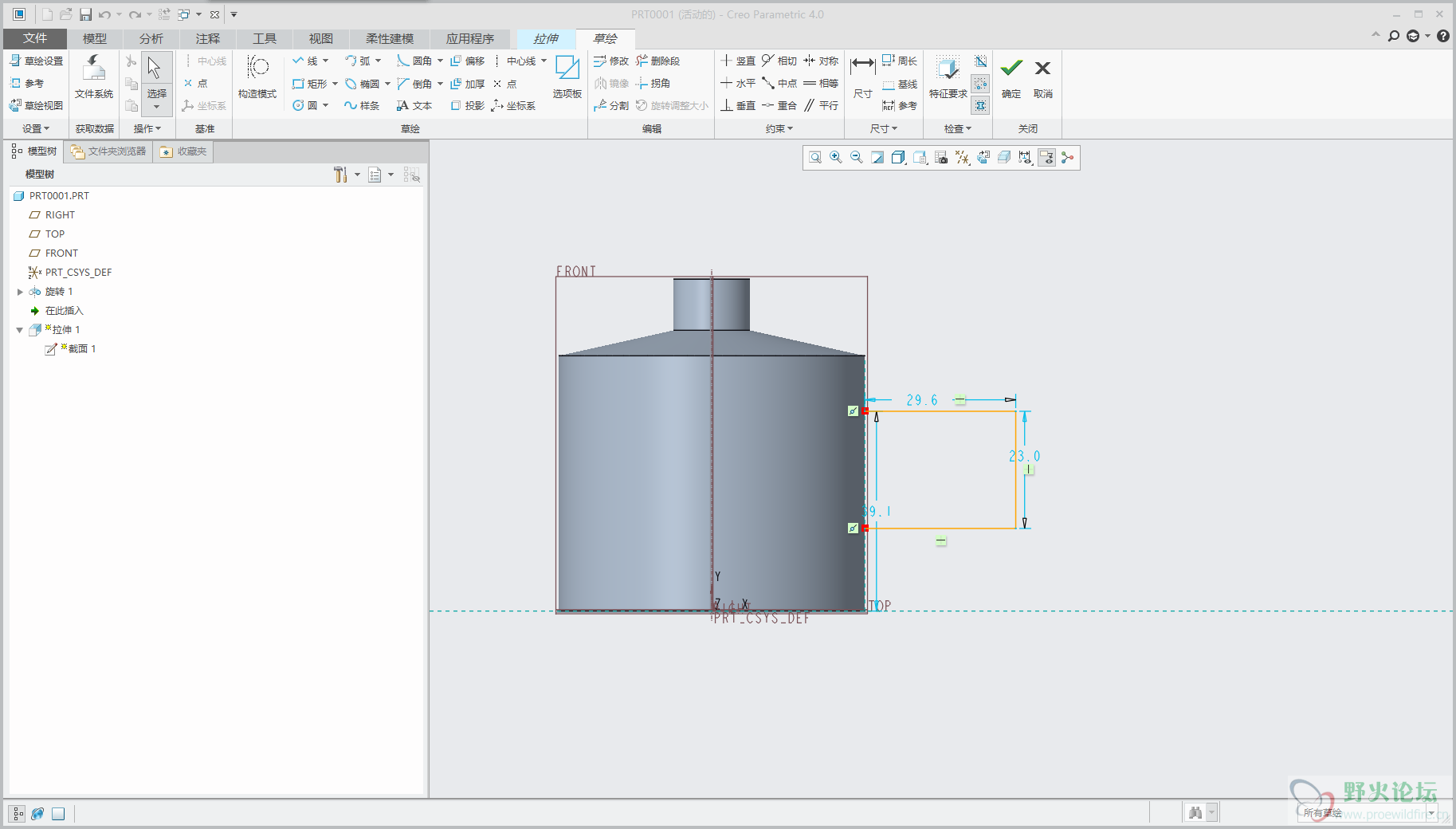Click the zoom in magnifier icon

(x=835, y=158)
